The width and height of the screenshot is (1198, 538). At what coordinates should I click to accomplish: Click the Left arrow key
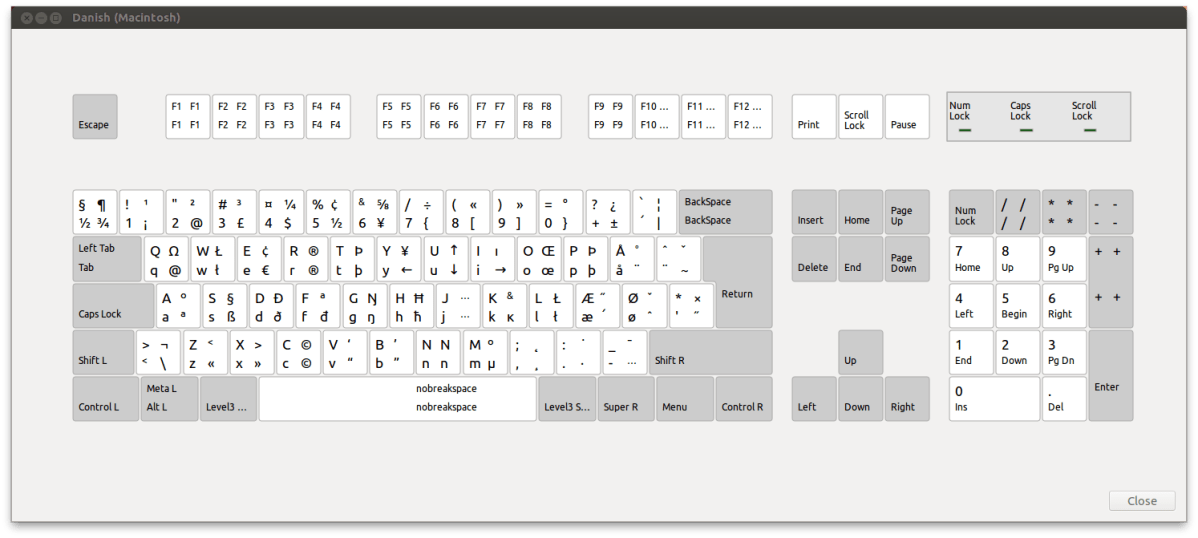tap(814, 399)
